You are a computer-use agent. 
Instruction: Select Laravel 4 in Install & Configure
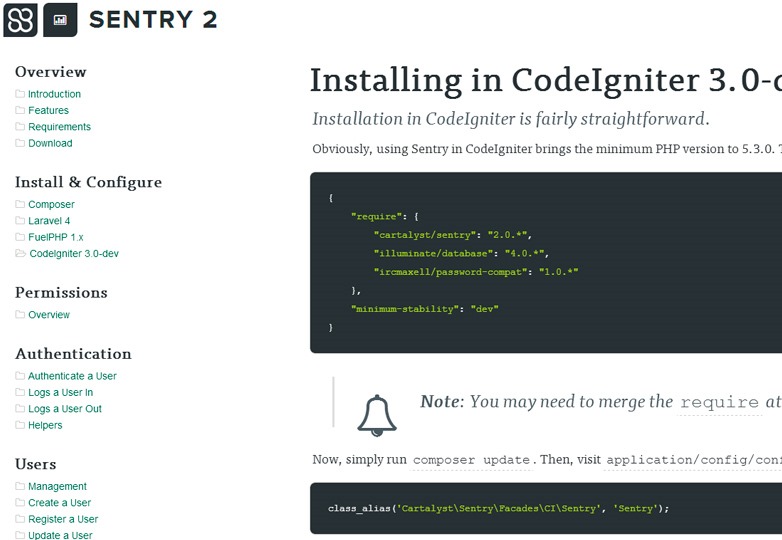point(49,221)
